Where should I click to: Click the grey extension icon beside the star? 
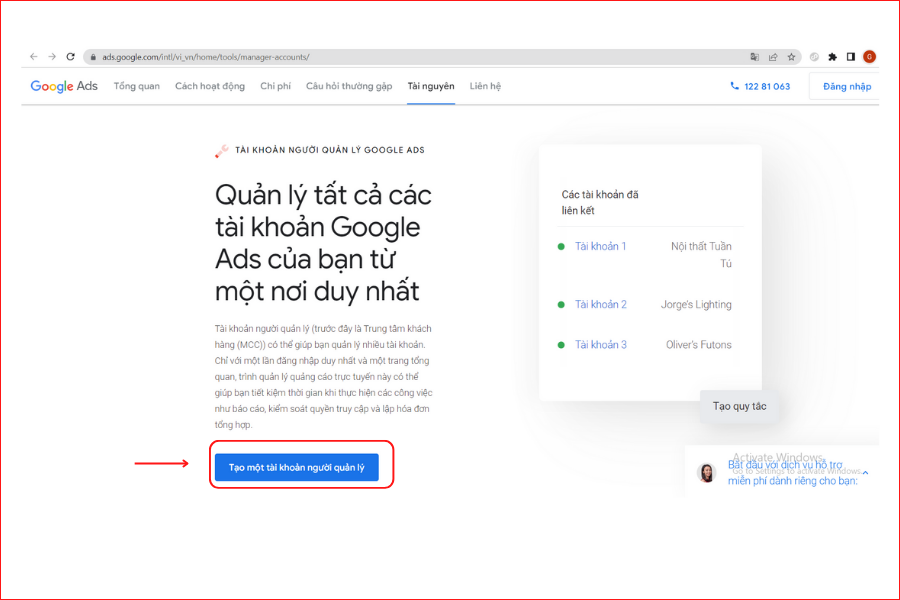[814, 57]
